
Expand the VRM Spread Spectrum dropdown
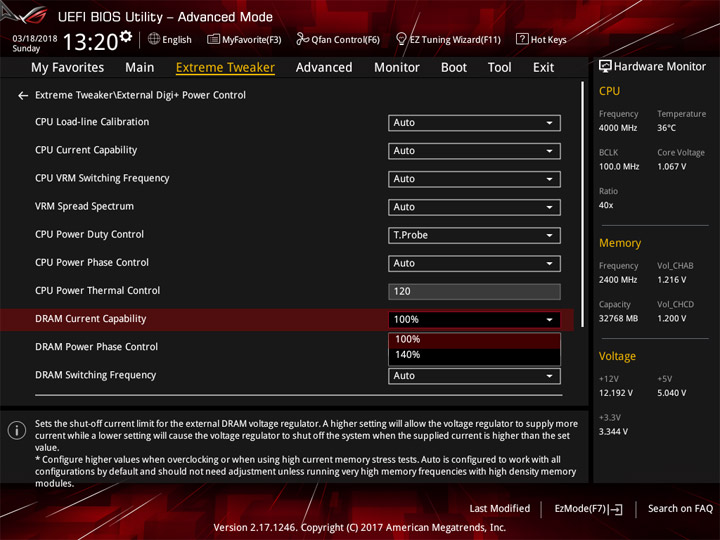click(474, 207)
